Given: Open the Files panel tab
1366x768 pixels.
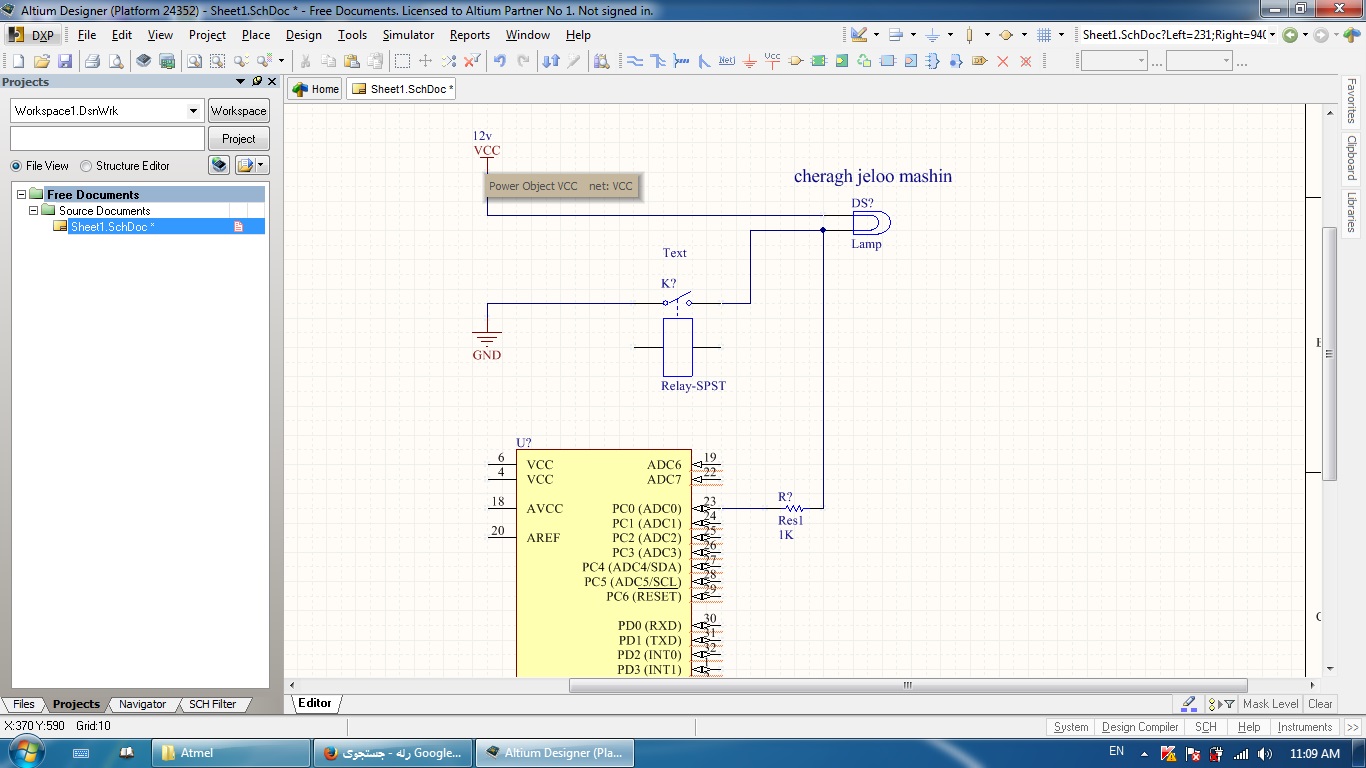Looking at the screenshot, I should tap(23, 704).
